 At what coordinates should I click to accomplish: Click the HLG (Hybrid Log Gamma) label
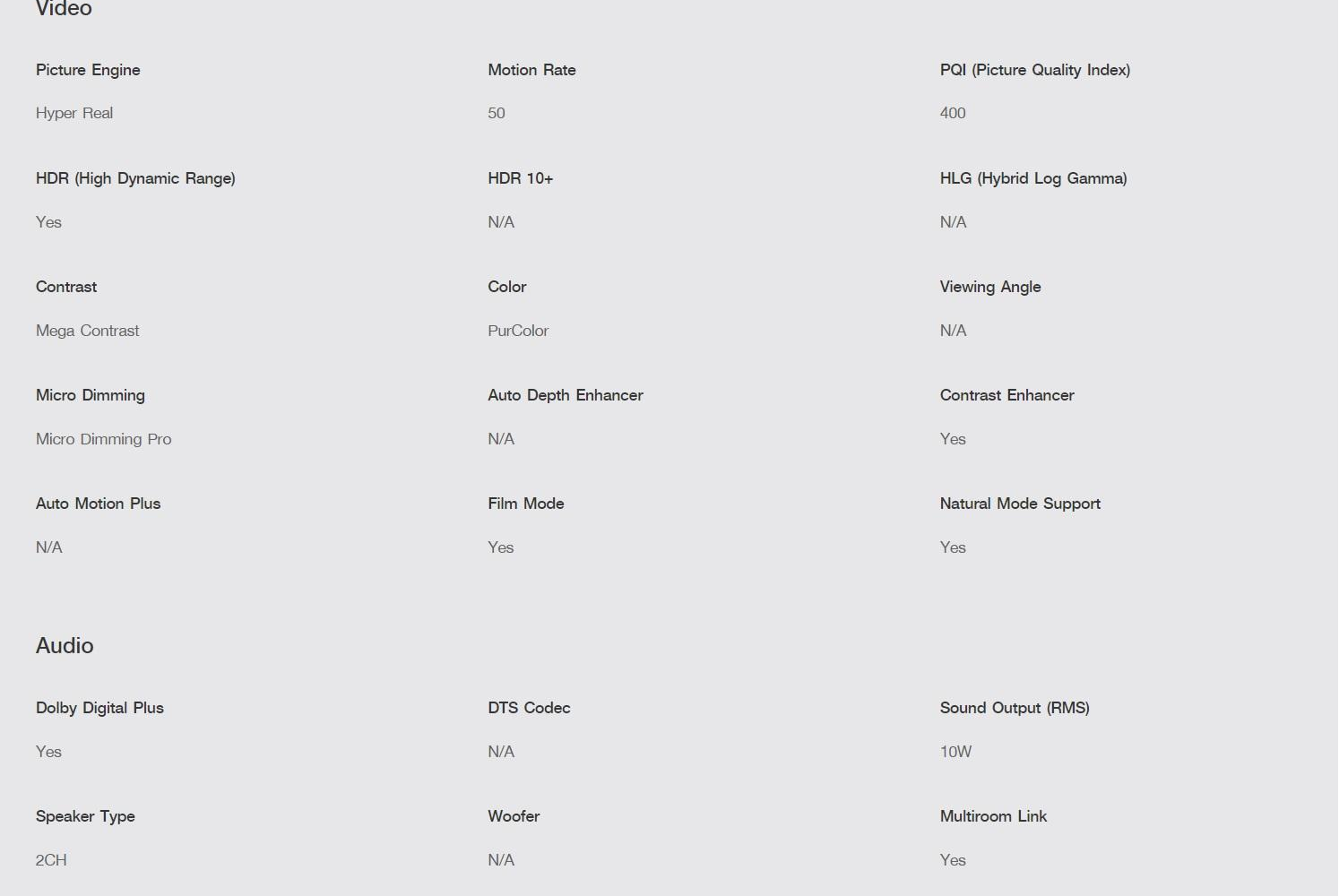point(1032,178)
